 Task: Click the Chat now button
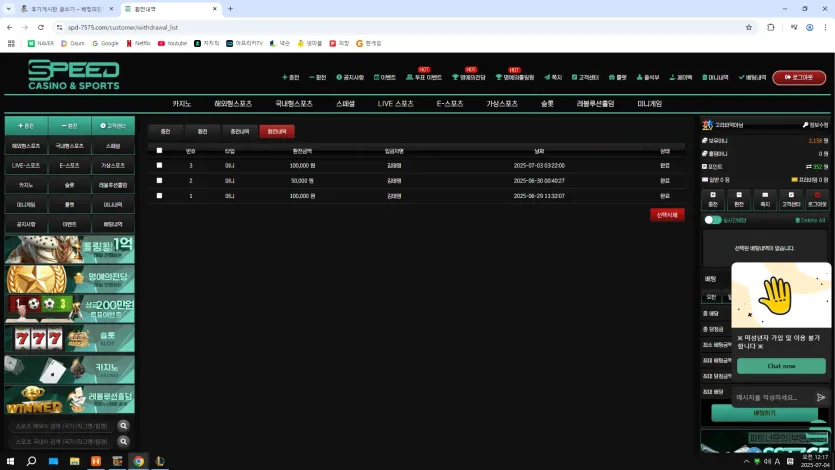pos(781,366)
